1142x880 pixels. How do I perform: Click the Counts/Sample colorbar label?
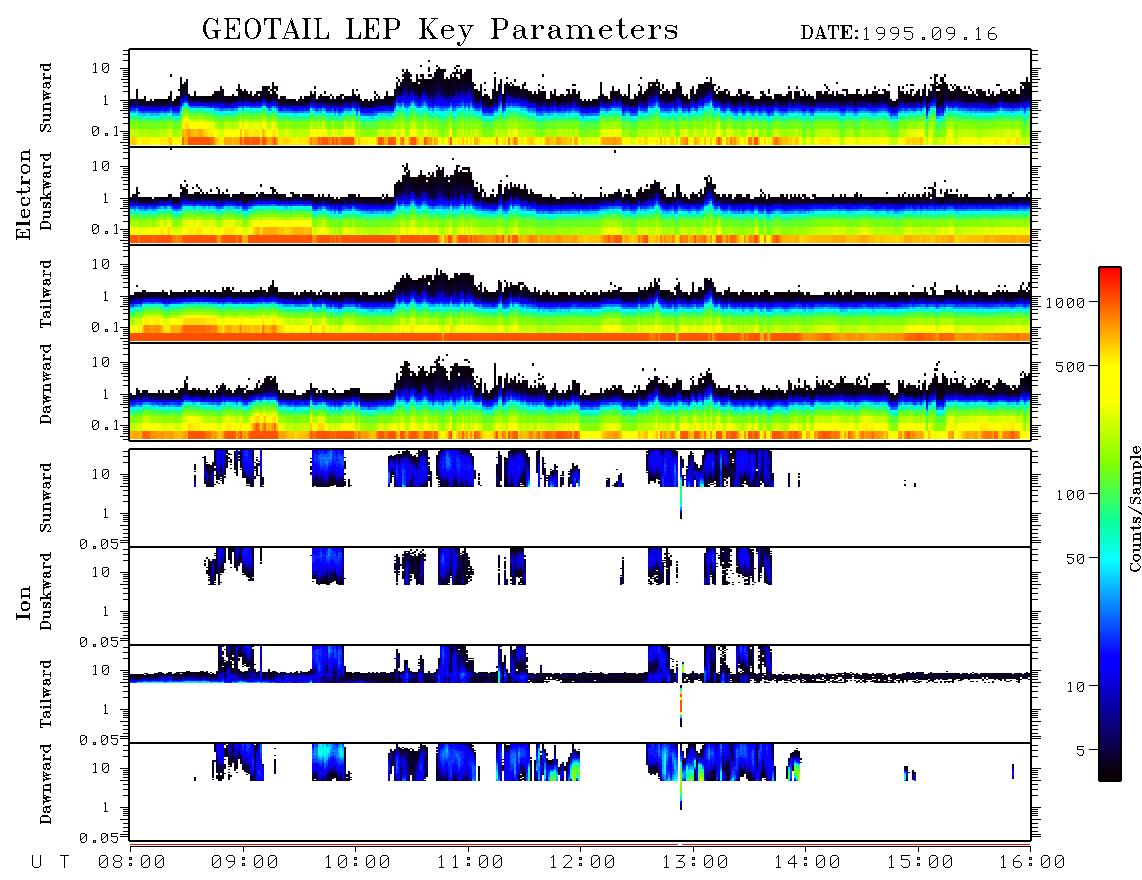(x=1135, y=508)
